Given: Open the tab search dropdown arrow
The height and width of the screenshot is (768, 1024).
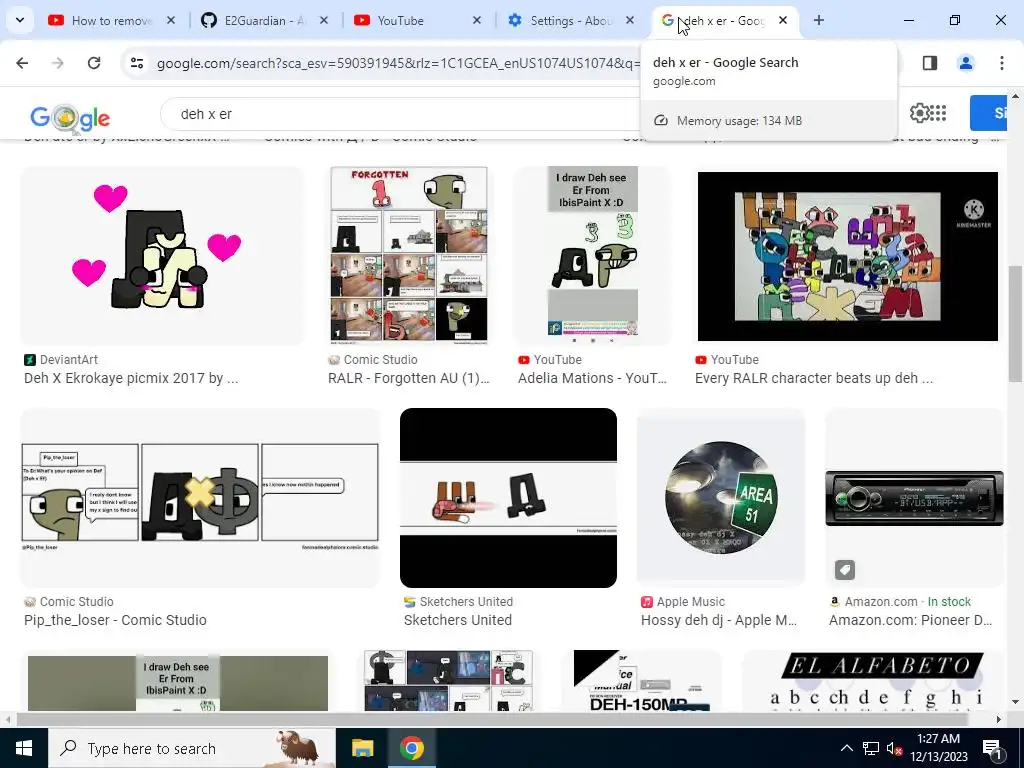Looking at the screenshot, I should tap(20, 20).
